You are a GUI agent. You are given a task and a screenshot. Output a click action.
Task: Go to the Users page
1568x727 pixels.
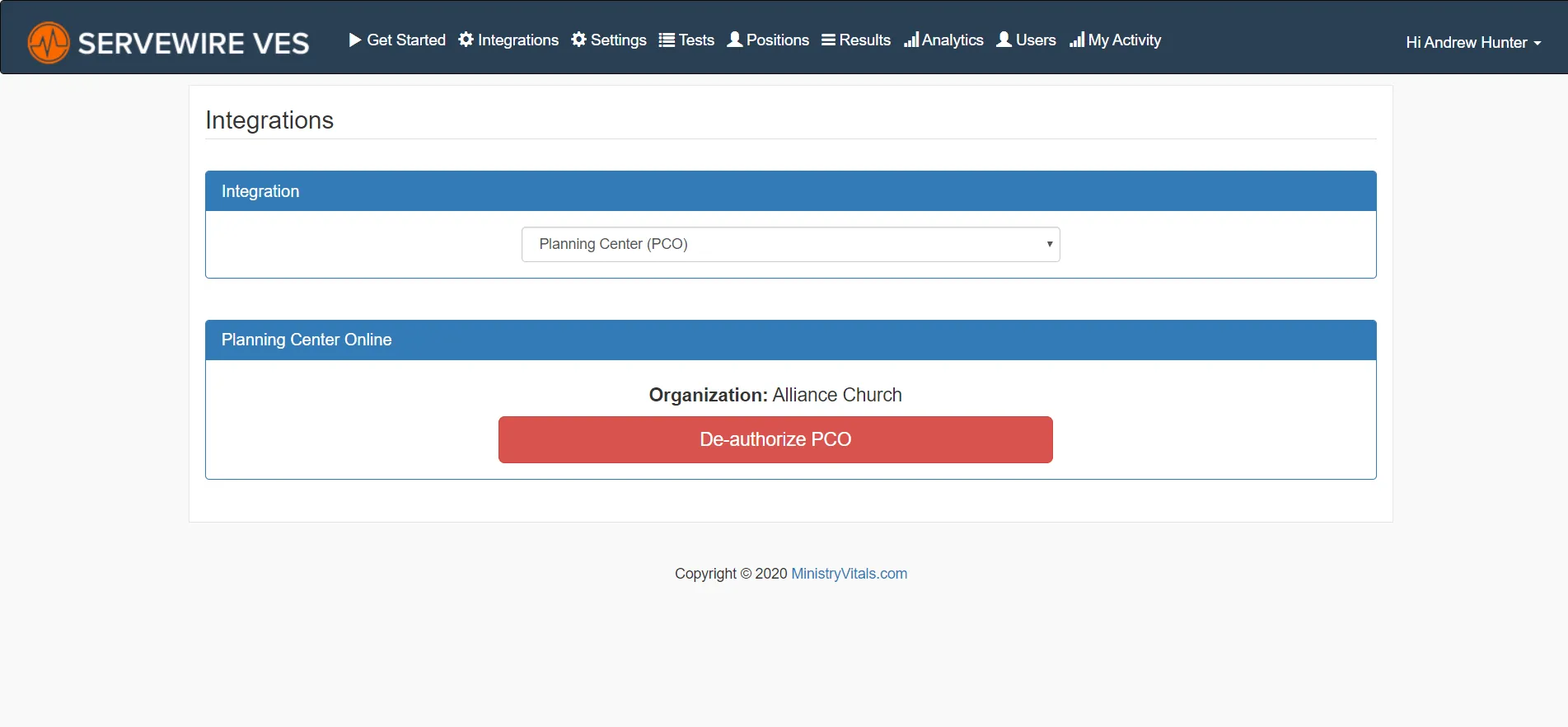(1026, 40)
